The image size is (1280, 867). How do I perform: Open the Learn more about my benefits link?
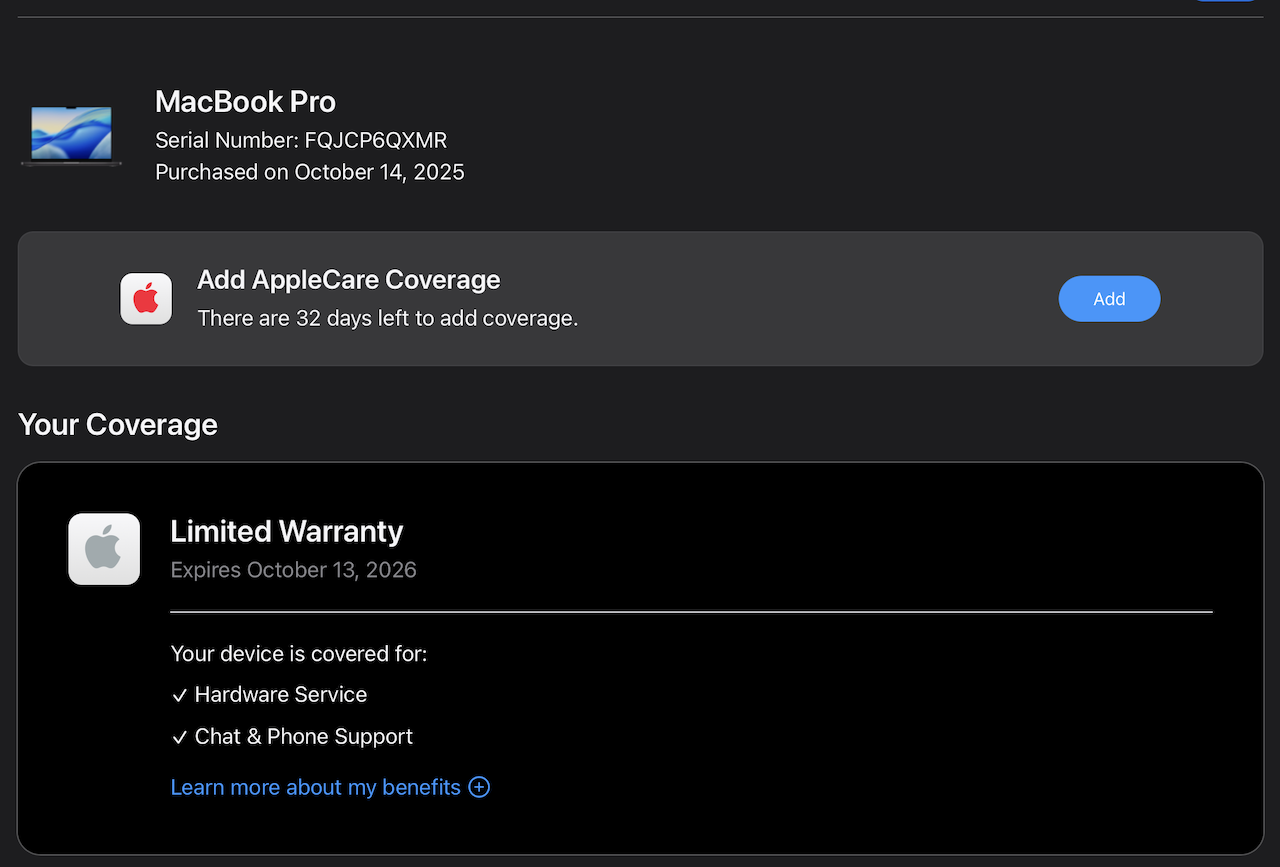pyautogui.click(x=315, y=787)
